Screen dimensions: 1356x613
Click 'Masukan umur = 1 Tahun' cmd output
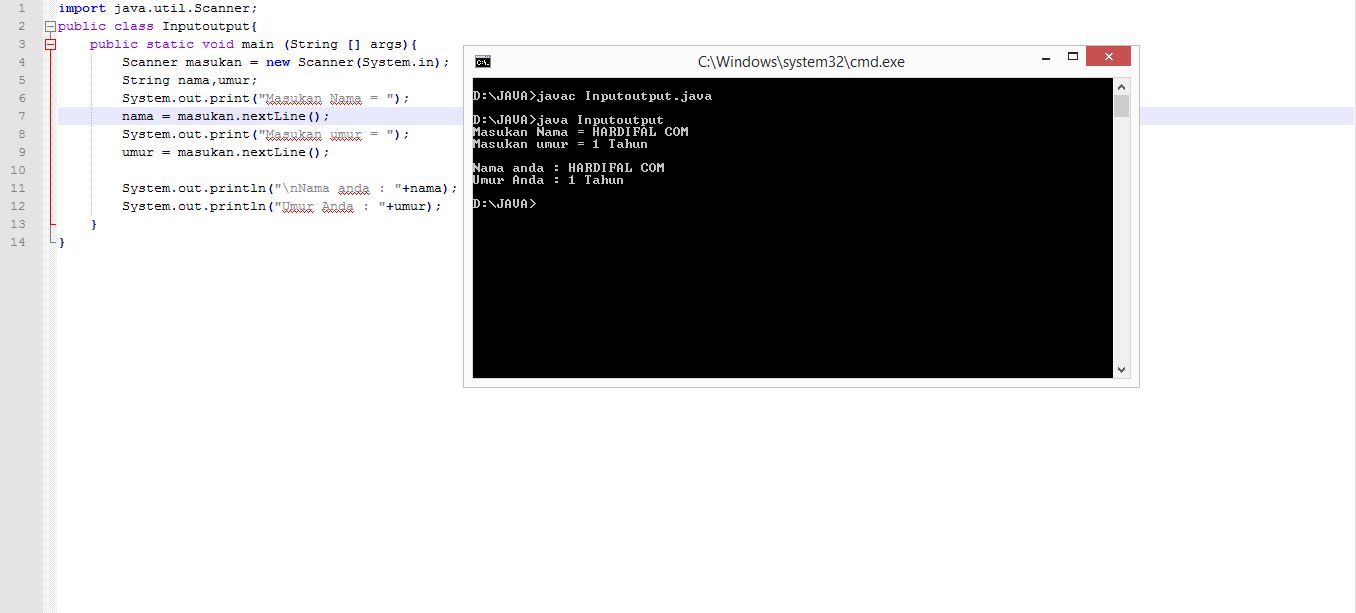click(560, 144)
